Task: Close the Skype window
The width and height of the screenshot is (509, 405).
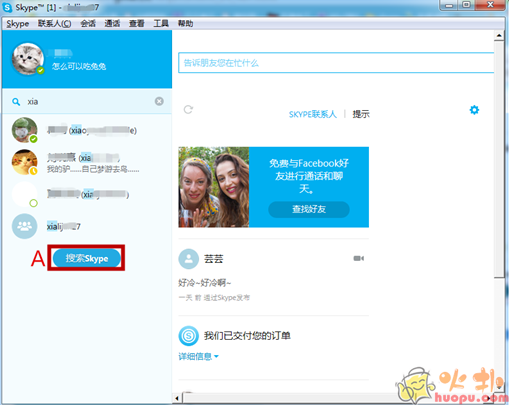Action: (x=490, y=5)
